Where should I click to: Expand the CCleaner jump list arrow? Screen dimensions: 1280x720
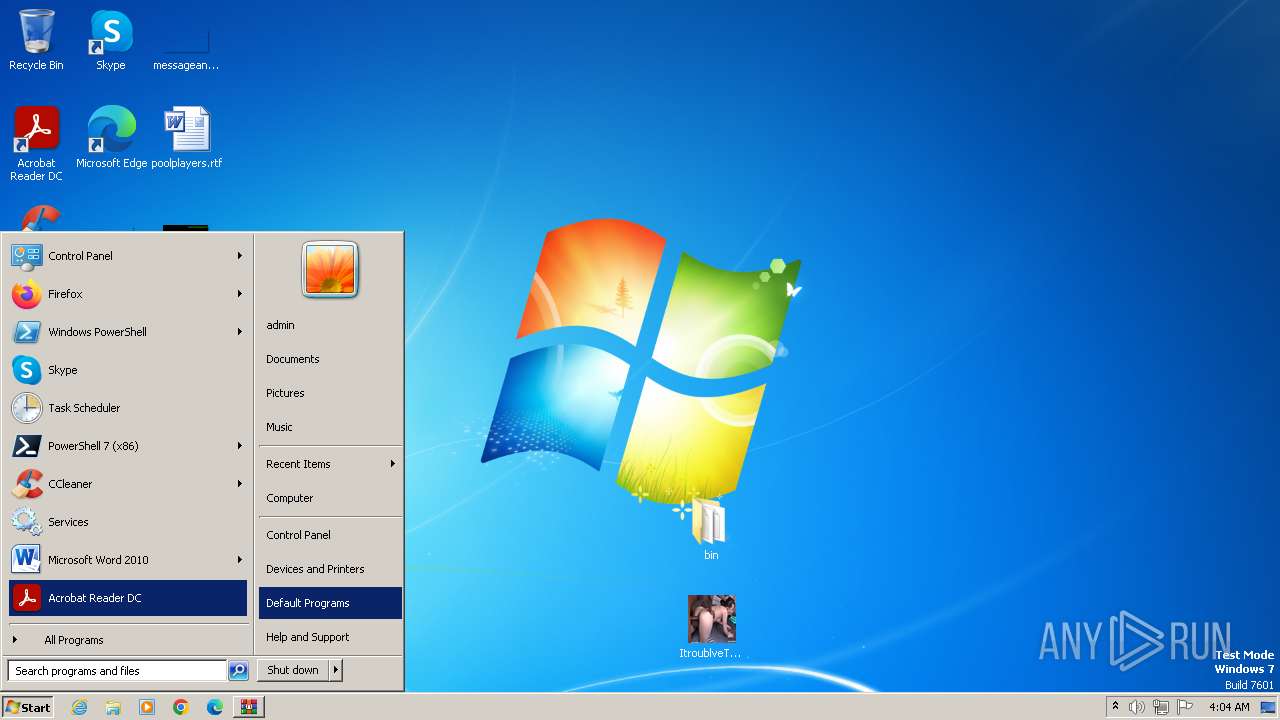[x=240, y=484]
